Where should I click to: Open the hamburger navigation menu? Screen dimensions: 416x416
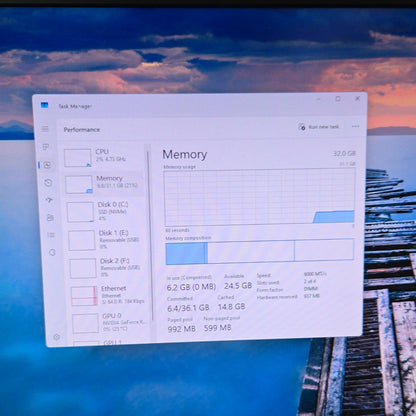point(45,129)
